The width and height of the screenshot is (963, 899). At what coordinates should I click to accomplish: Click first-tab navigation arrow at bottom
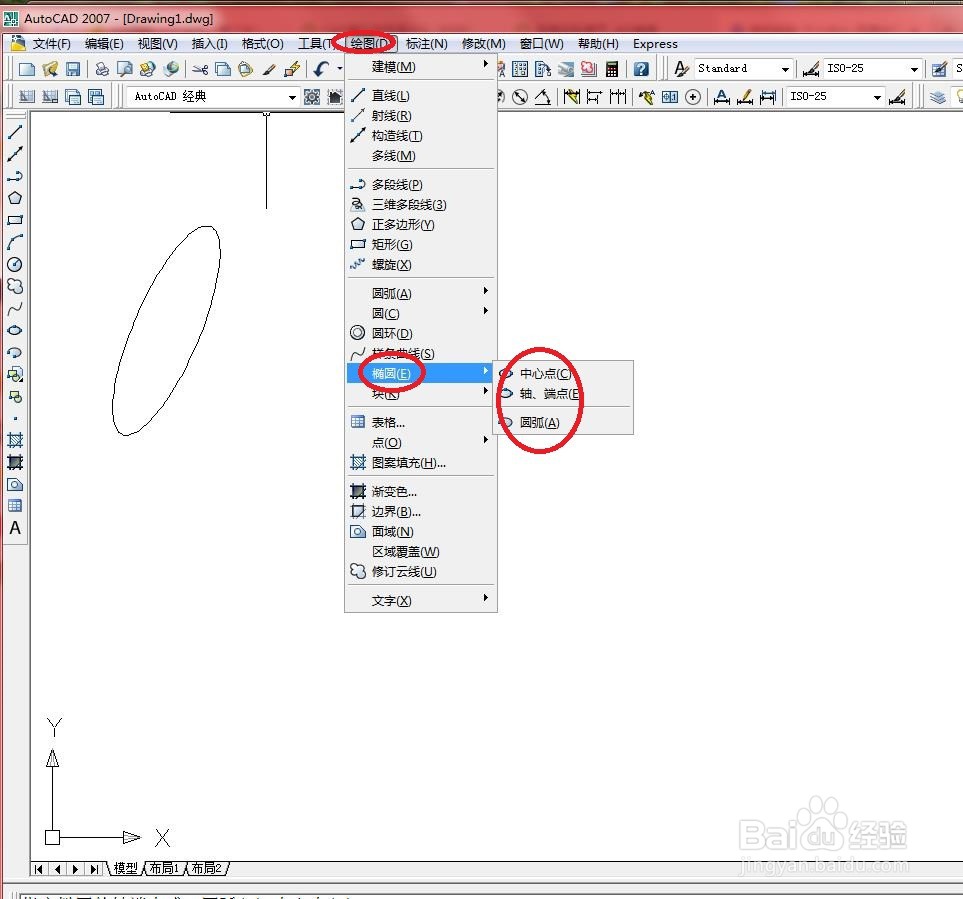point(39,869)
